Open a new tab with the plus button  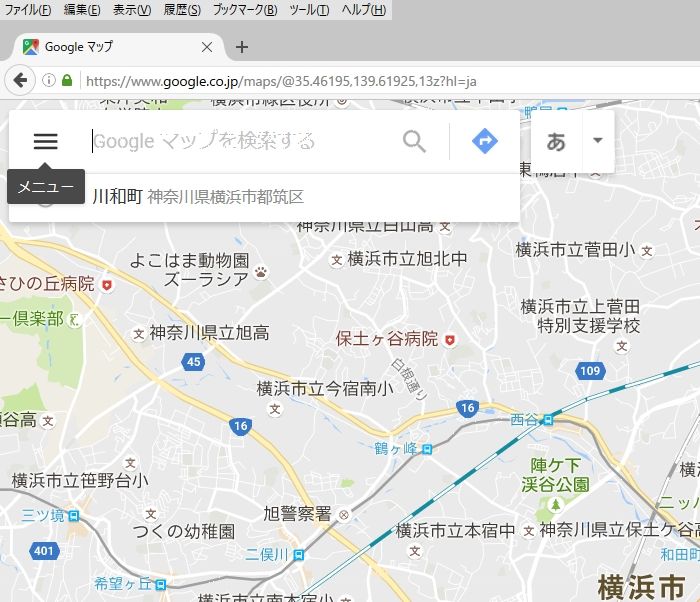pyautogui.click(x=242, y=47)
